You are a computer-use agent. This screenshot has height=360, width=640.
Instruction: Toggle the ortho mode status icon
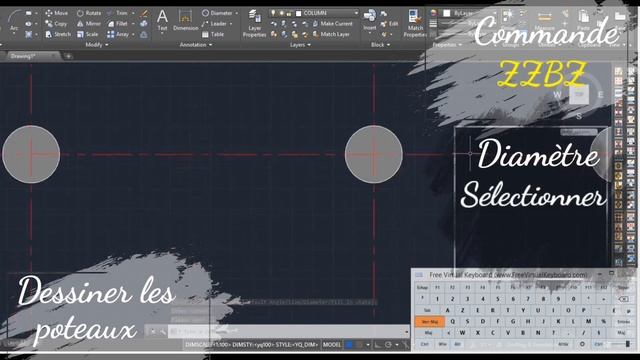(x=378, y=345)
